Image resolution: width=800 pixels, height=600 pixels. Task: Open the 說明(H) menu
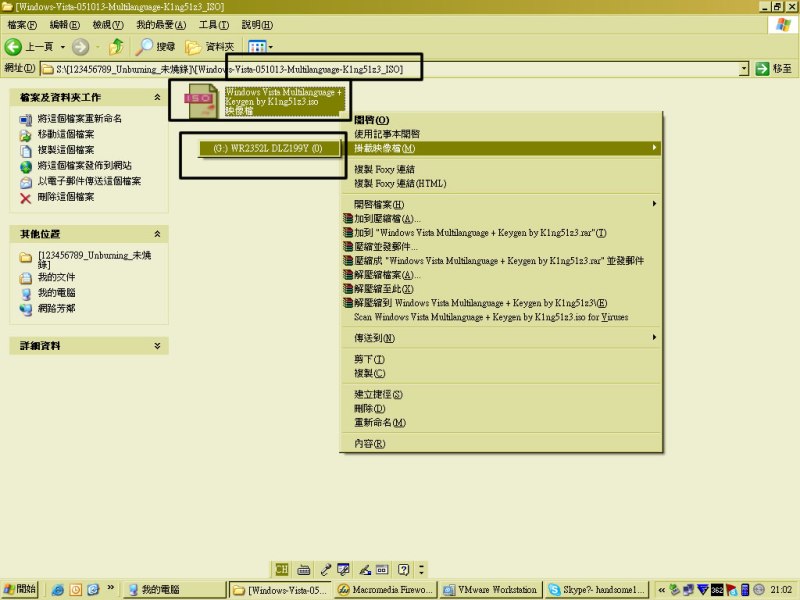click(257, 24)
